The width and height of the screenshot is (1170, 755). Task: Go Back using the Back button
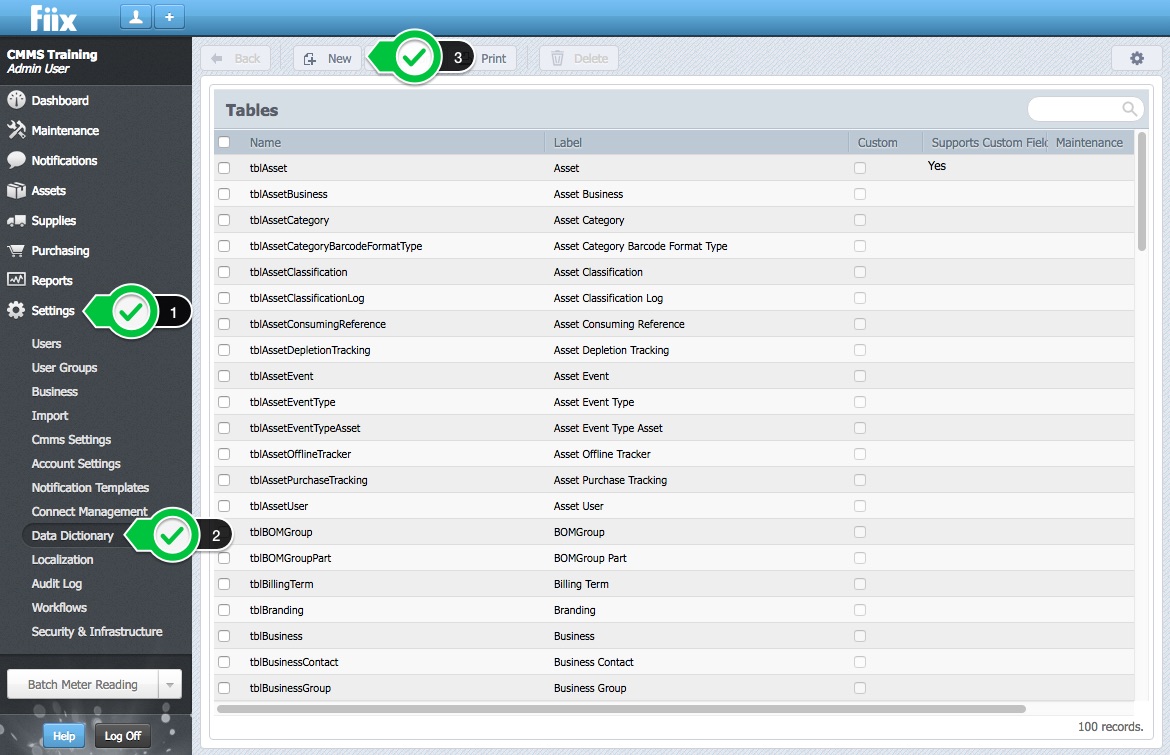pyautogui.click(x=236, y=58)
